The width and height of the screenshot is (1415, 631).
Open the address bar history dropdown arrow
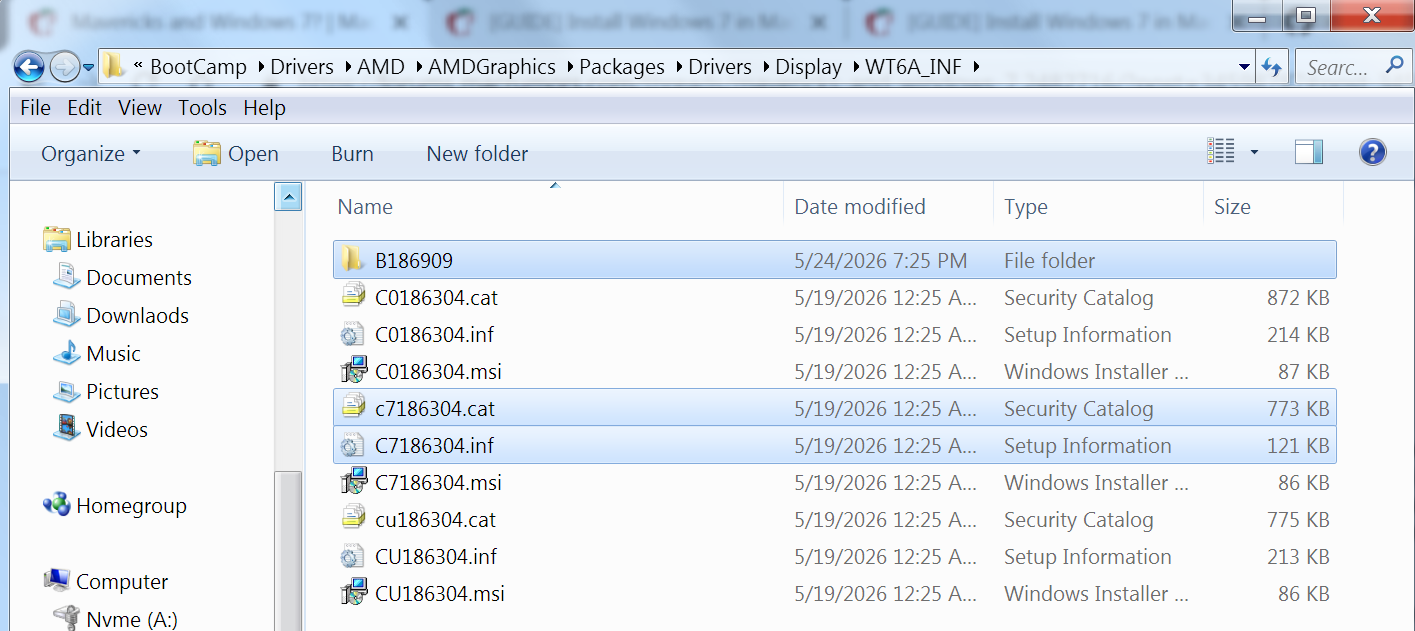1244,67
